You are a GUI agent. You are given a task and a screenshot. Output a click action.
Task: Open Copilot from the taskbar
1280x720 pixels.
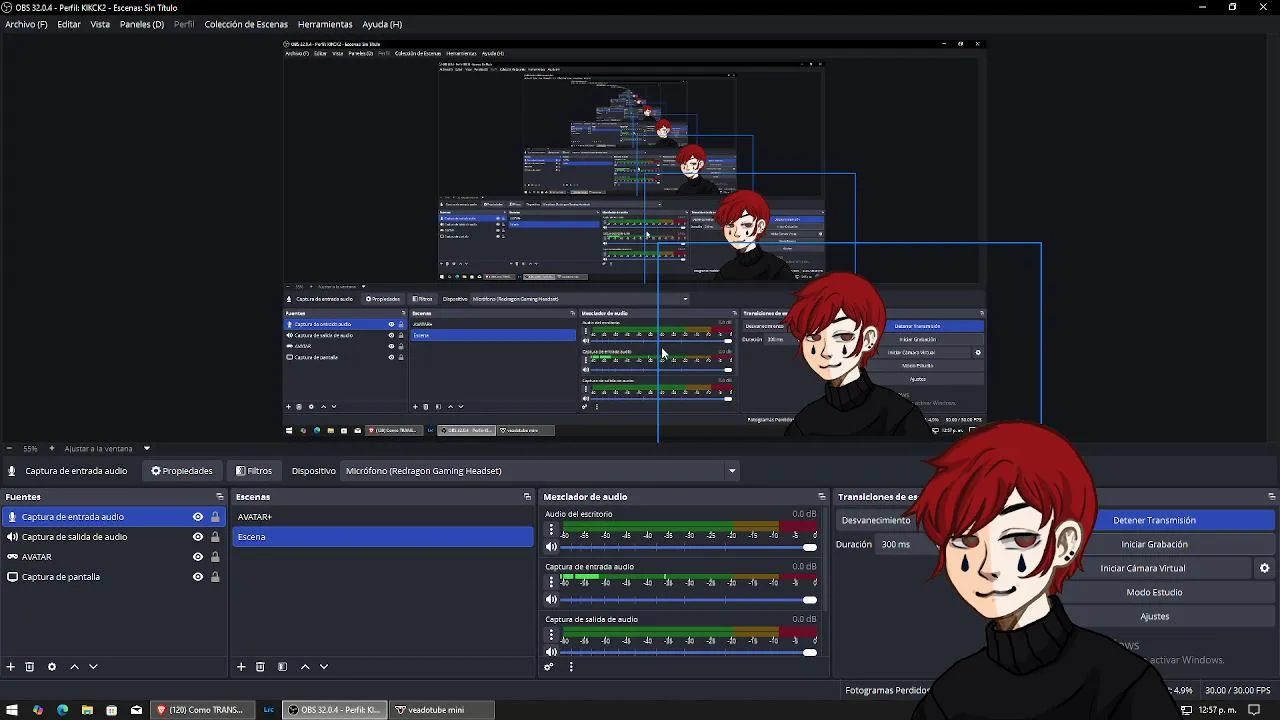click(38, 710)
